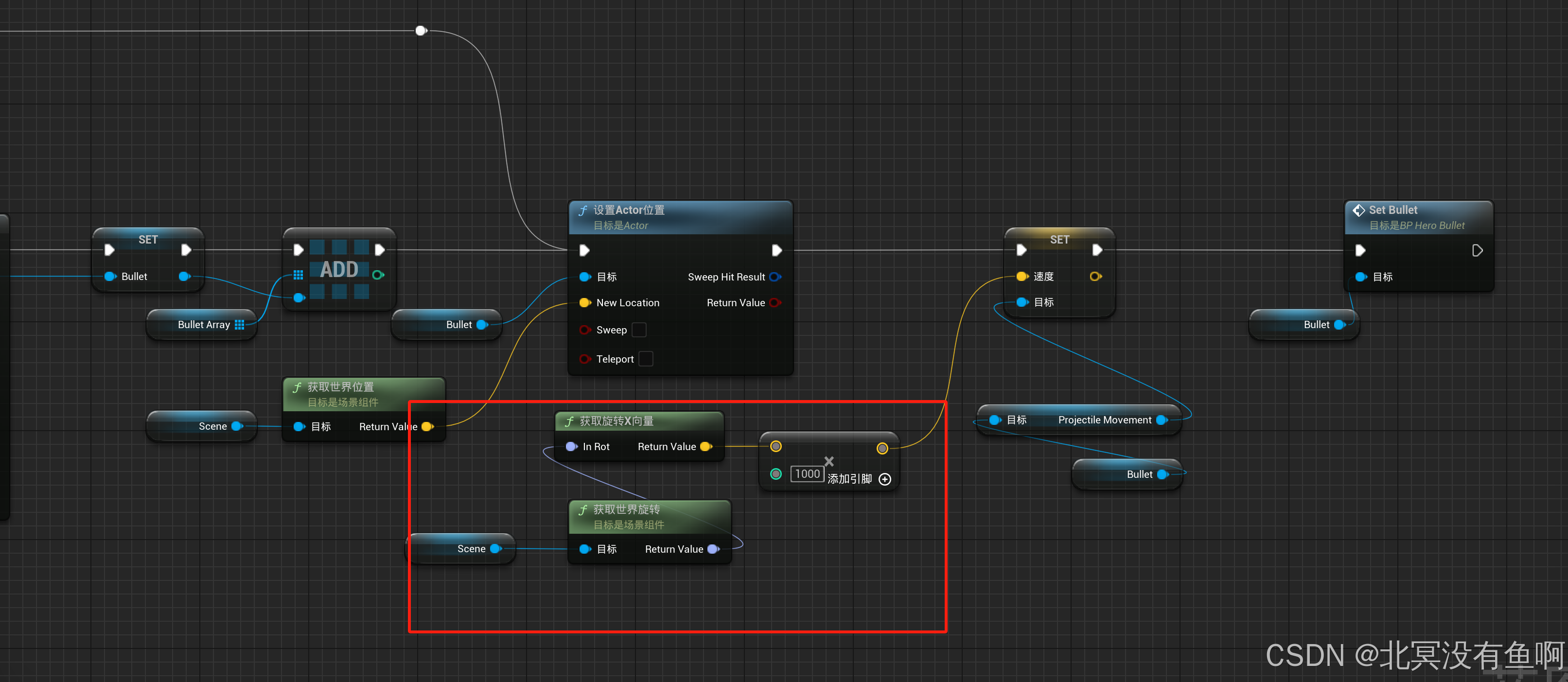The width and height of the screenshot is (1568, 682).
Task: Click the Set Actor Location input exec pin
Action: [584, 251]
